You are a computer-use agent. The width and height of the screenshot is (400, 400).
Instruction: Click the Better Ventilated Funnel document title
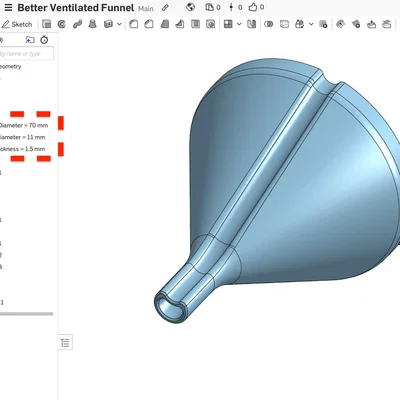(76, 8)
